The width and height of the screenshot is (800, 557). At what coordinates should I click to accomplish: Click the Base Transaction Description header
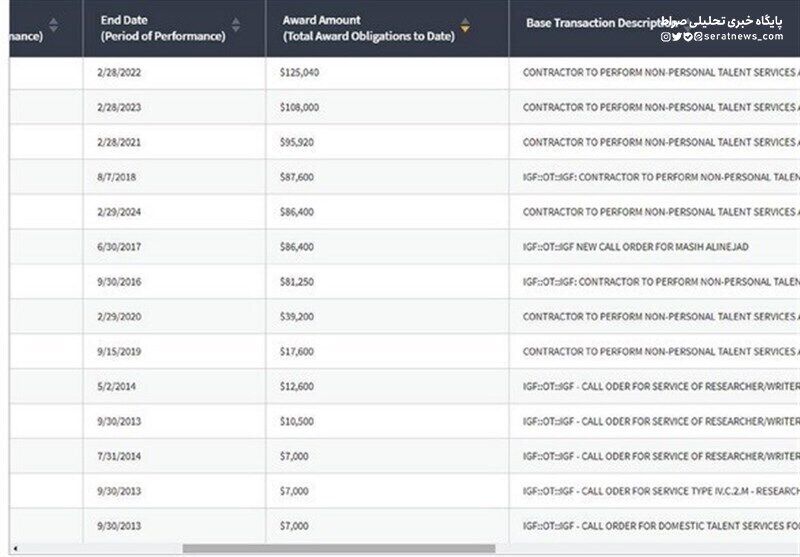(x=590, y=21)
